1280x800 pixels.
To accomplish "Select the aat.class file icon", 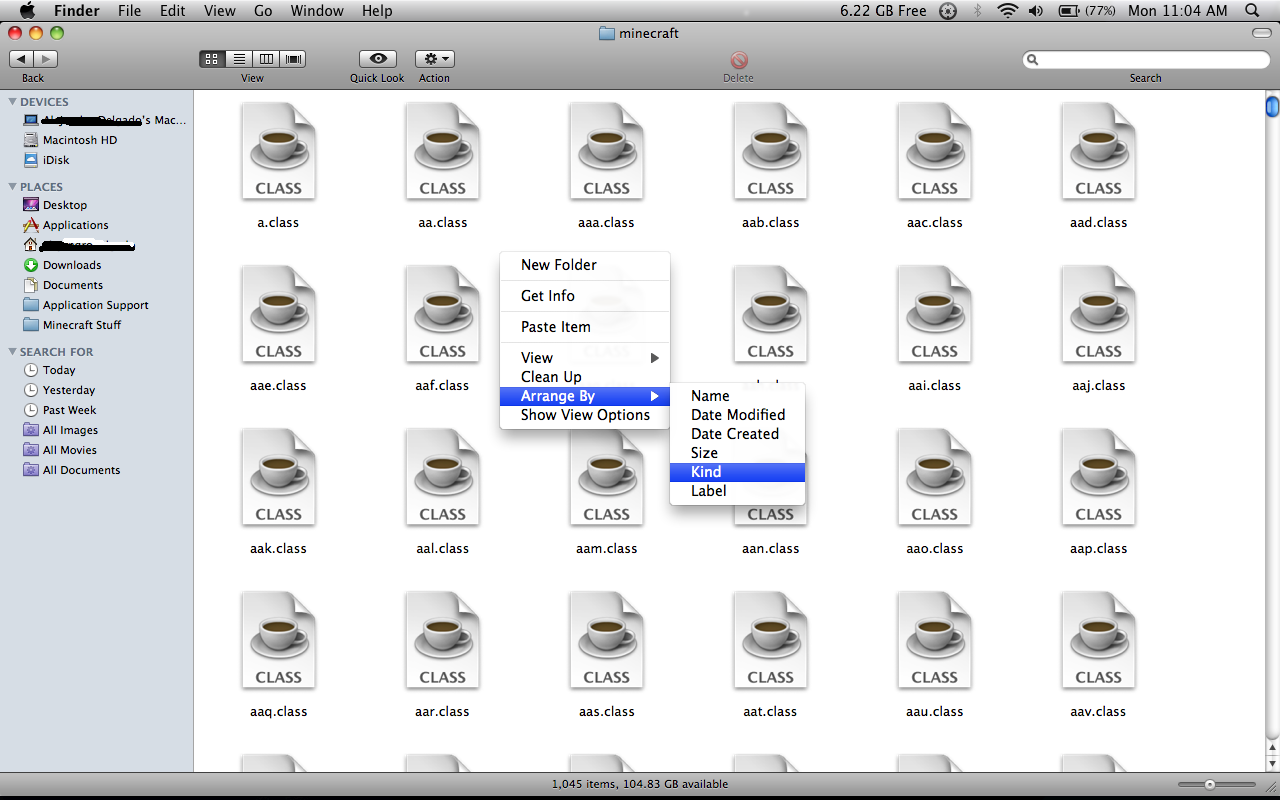I will coord(771,640).
